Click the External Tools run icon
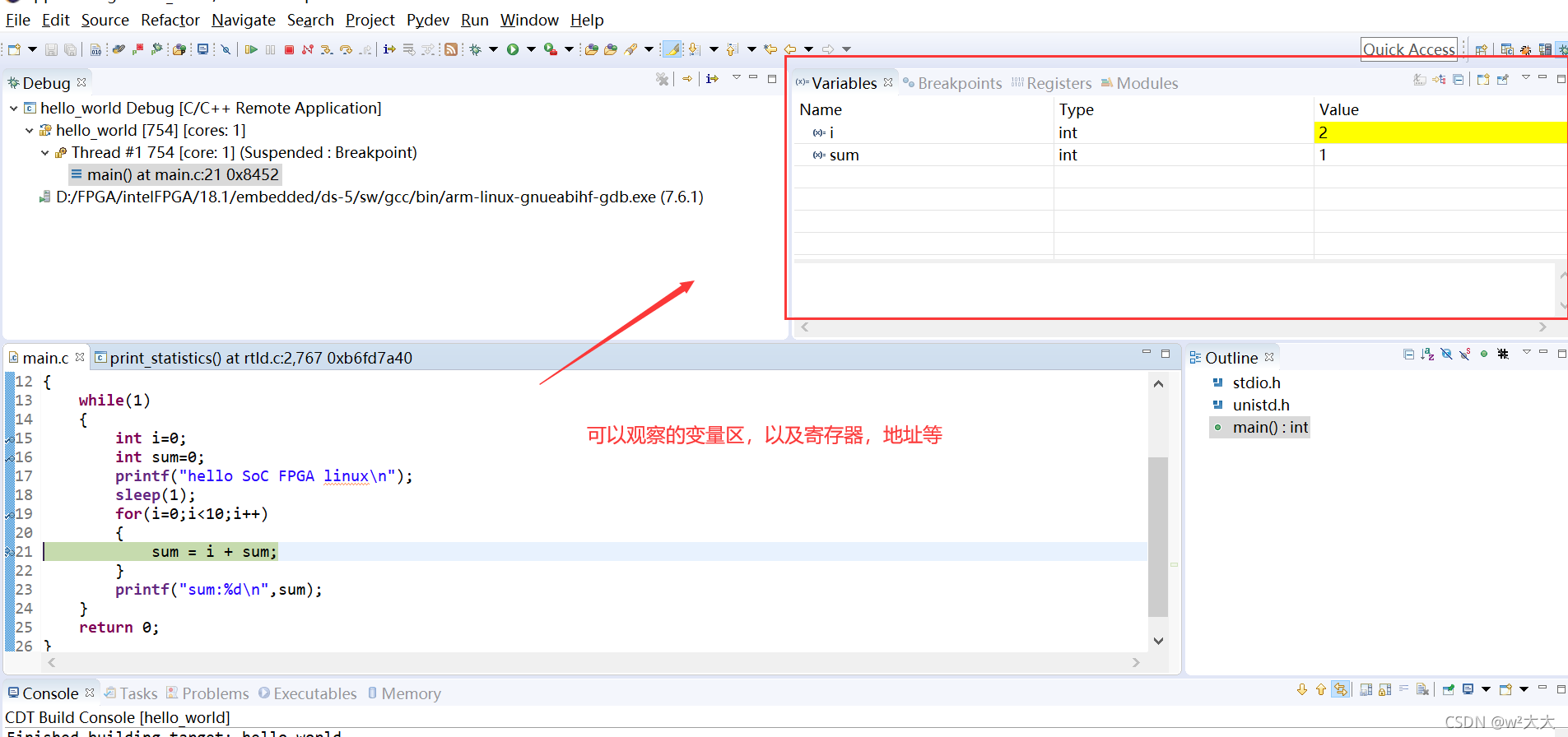Viewport: 1568px width, 737px height. (551, 49)
